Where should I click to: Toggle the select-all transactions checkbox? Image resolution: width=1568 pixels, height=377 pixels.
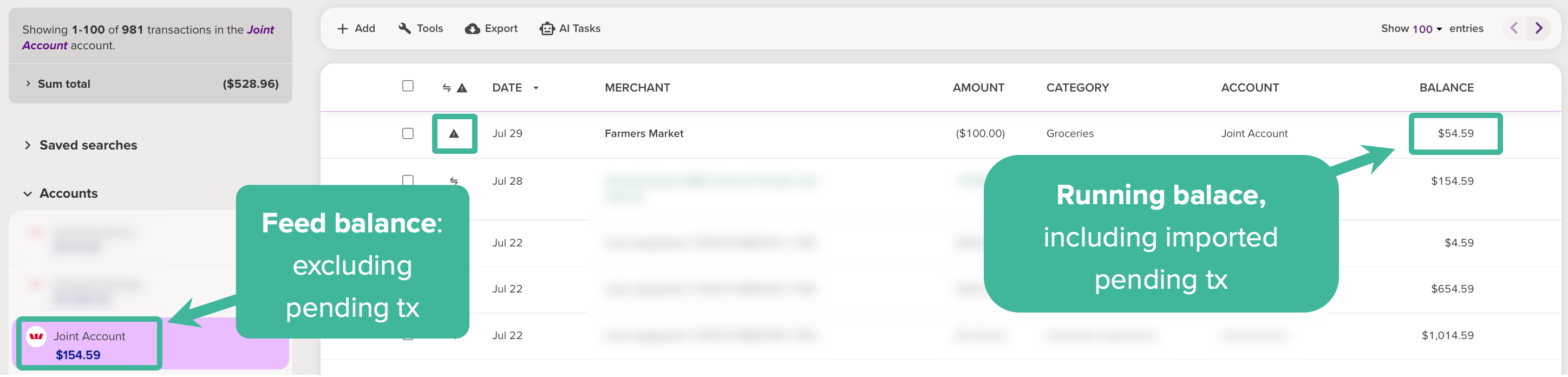click(408, 86)
